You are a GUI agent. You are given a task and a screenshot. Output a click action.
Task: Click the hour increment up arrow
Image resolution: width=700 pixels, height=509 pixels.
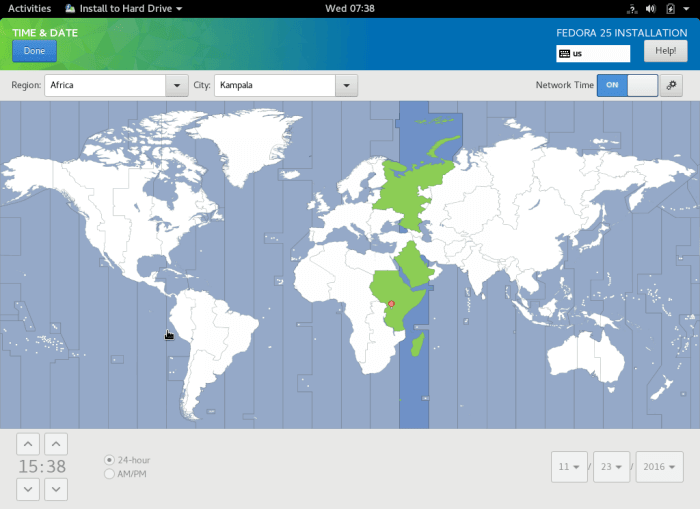click(28, 443)
